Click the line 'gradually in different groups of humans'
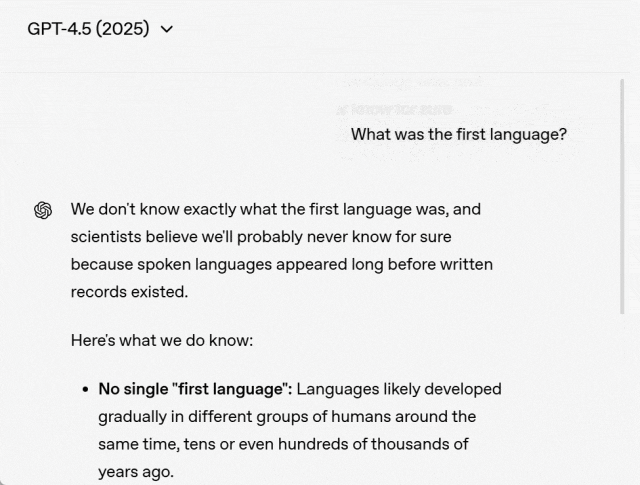Screen dimensions: 640x485 (286, 416)
